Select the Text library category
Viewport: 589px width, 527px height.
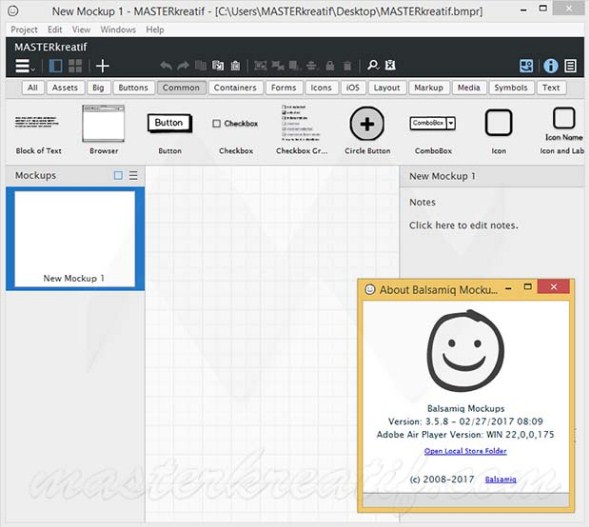551,88
